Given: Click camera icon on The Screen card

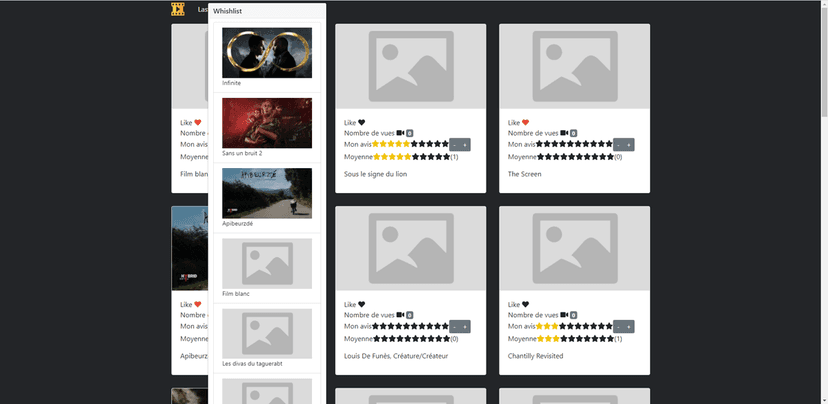Looking at the screenshot, I should (x=564, y=133).
